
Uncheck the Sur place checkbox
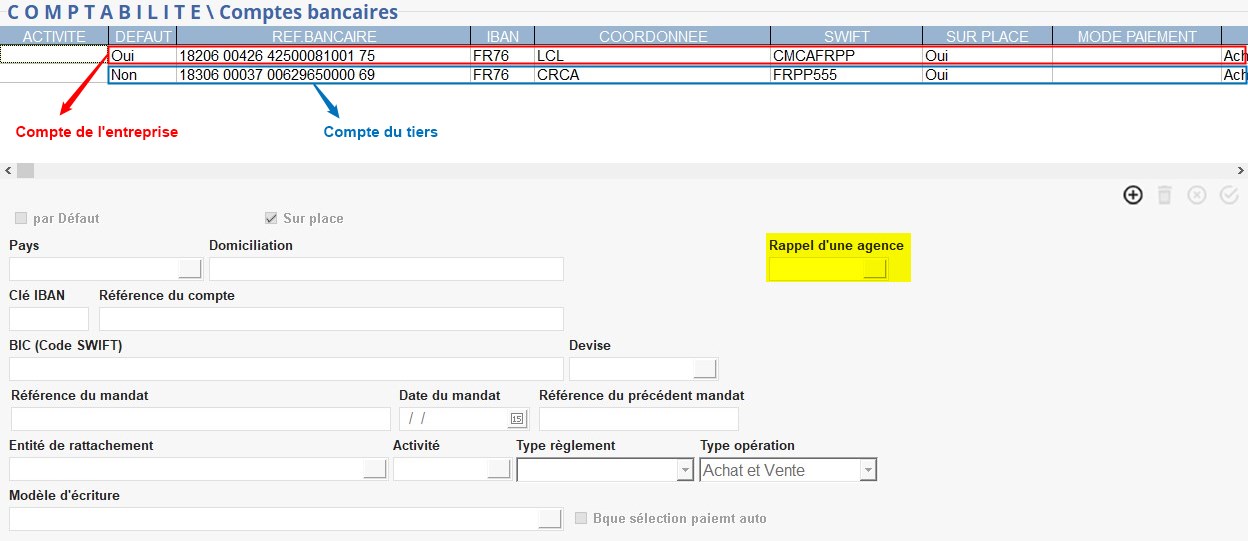[270, 218]
